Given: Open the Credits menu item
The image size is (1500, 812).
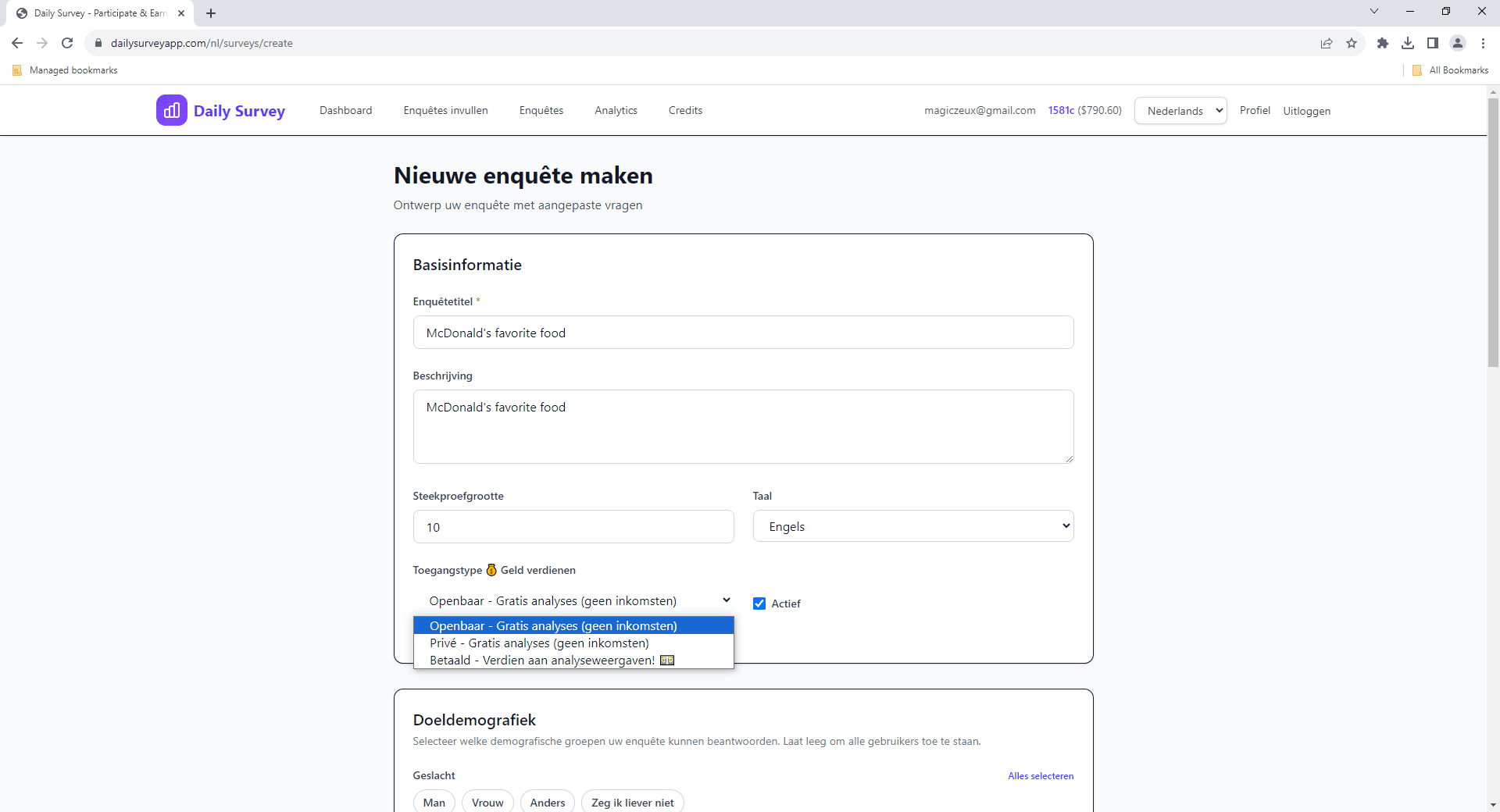Looking at the screenshot, I should pos(685,110).
